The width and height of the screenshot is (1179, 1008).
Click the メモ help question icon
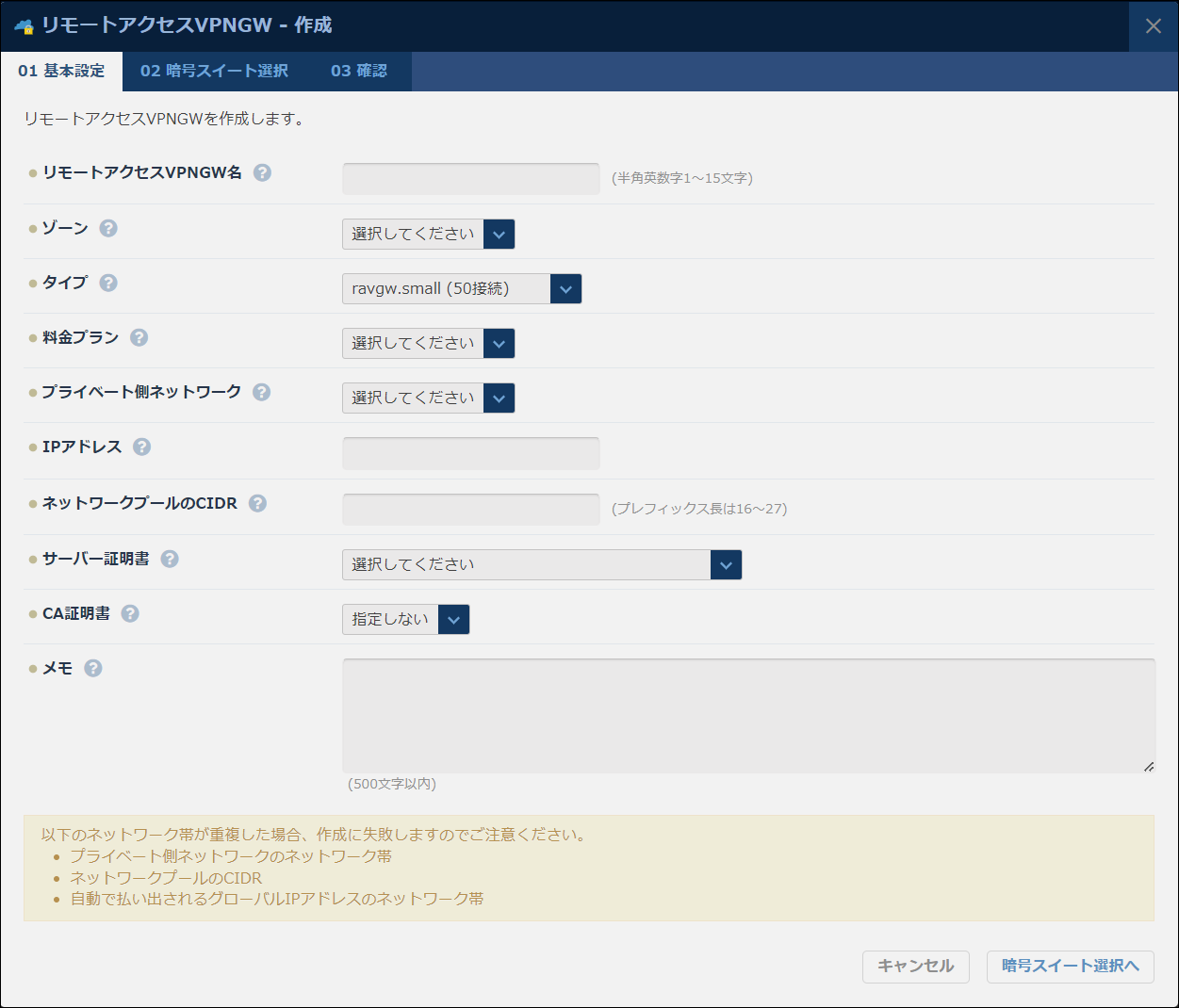pyautogui.click(x=93, y=668)
